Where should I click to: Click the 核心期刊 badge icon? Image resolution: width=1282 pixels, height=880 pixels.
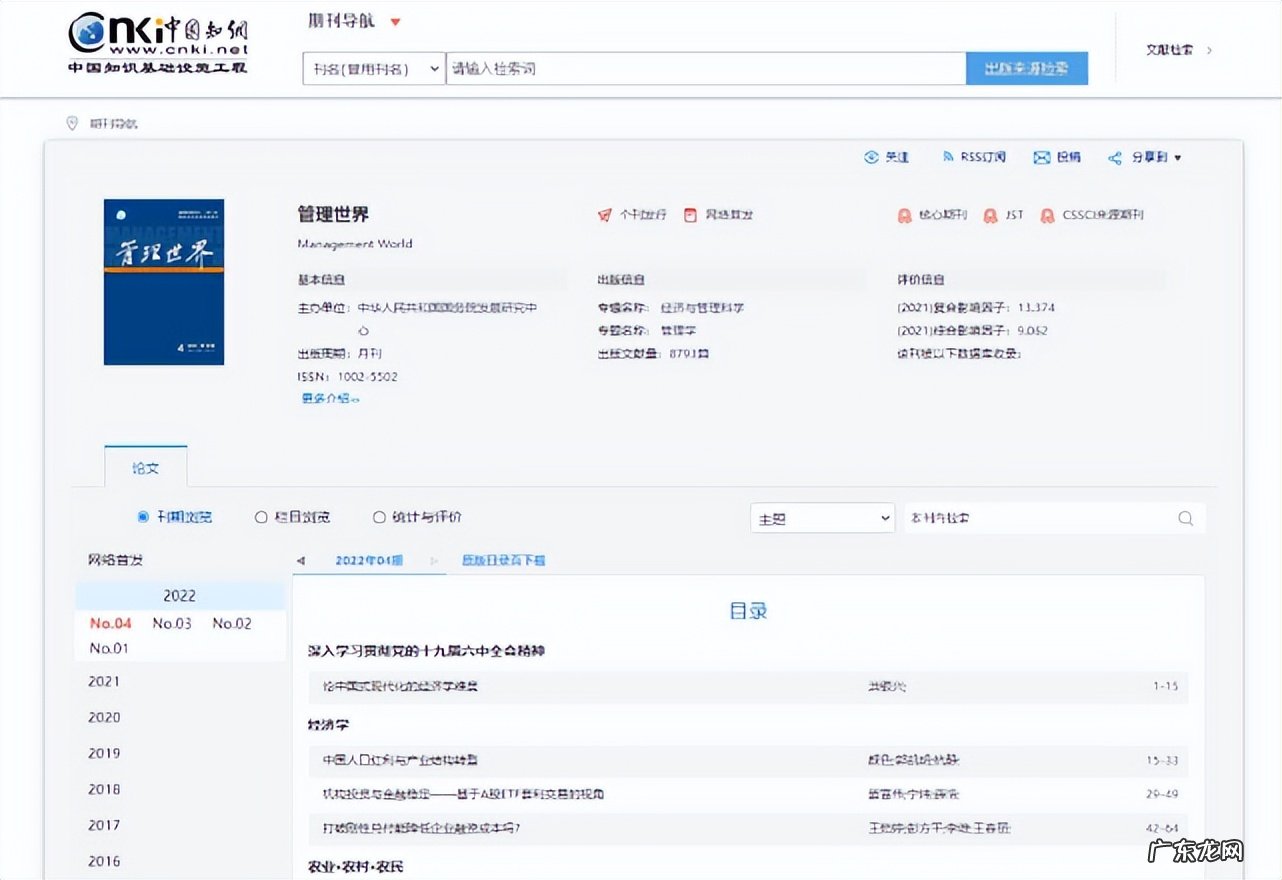tap(903, 216)
